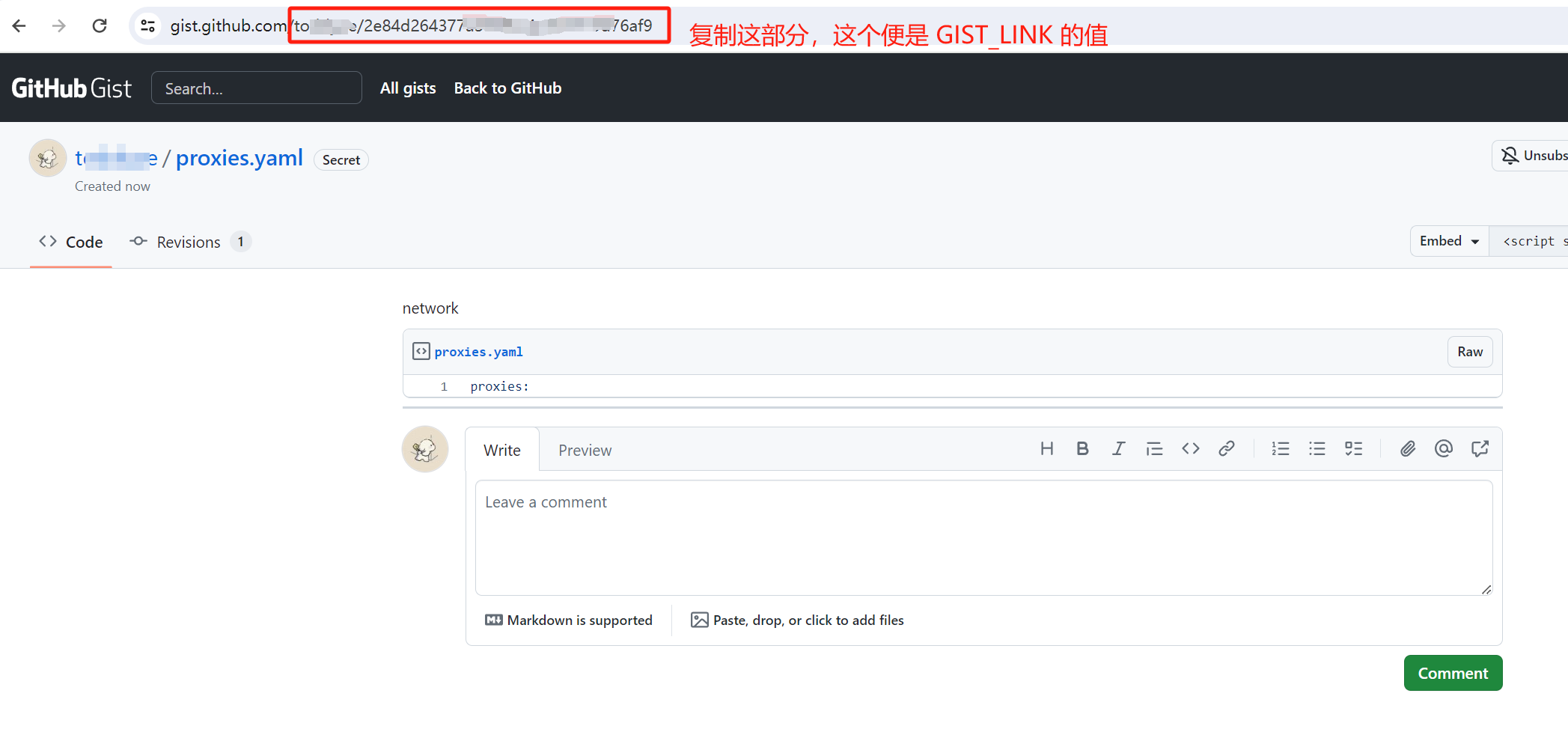Screen dimensions: 1568x732
Task: Click the browser address bar URL
Action: (412, 25)
